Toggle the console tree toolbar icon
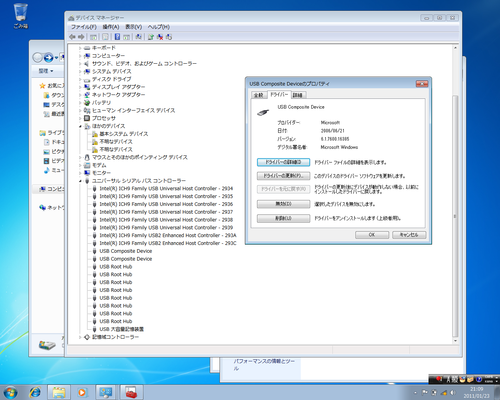500x400 pixels. tap(94, 37)
